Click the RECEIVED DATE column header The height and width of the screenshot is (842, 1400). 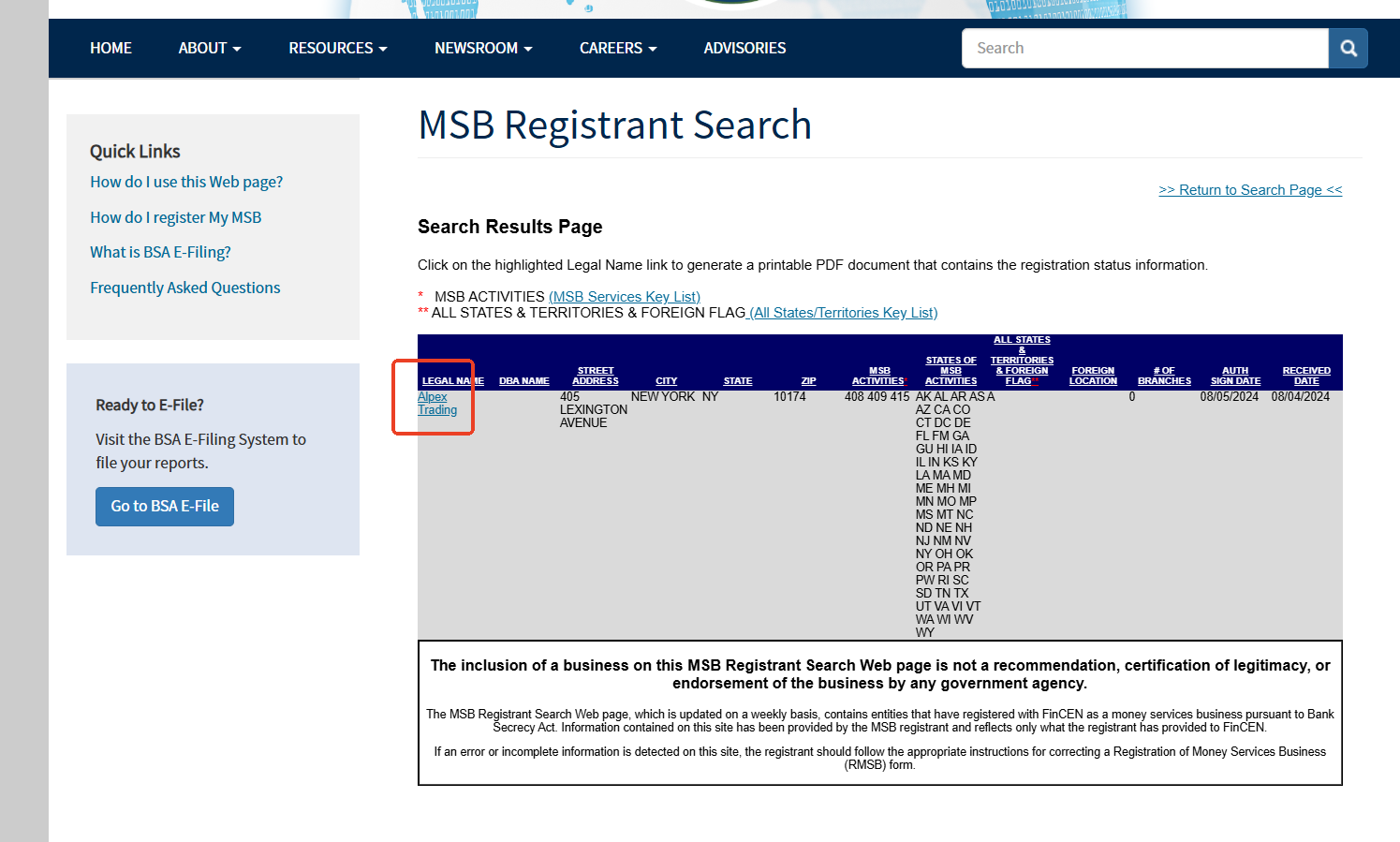pyautogui.click(x=1305, y=376)
